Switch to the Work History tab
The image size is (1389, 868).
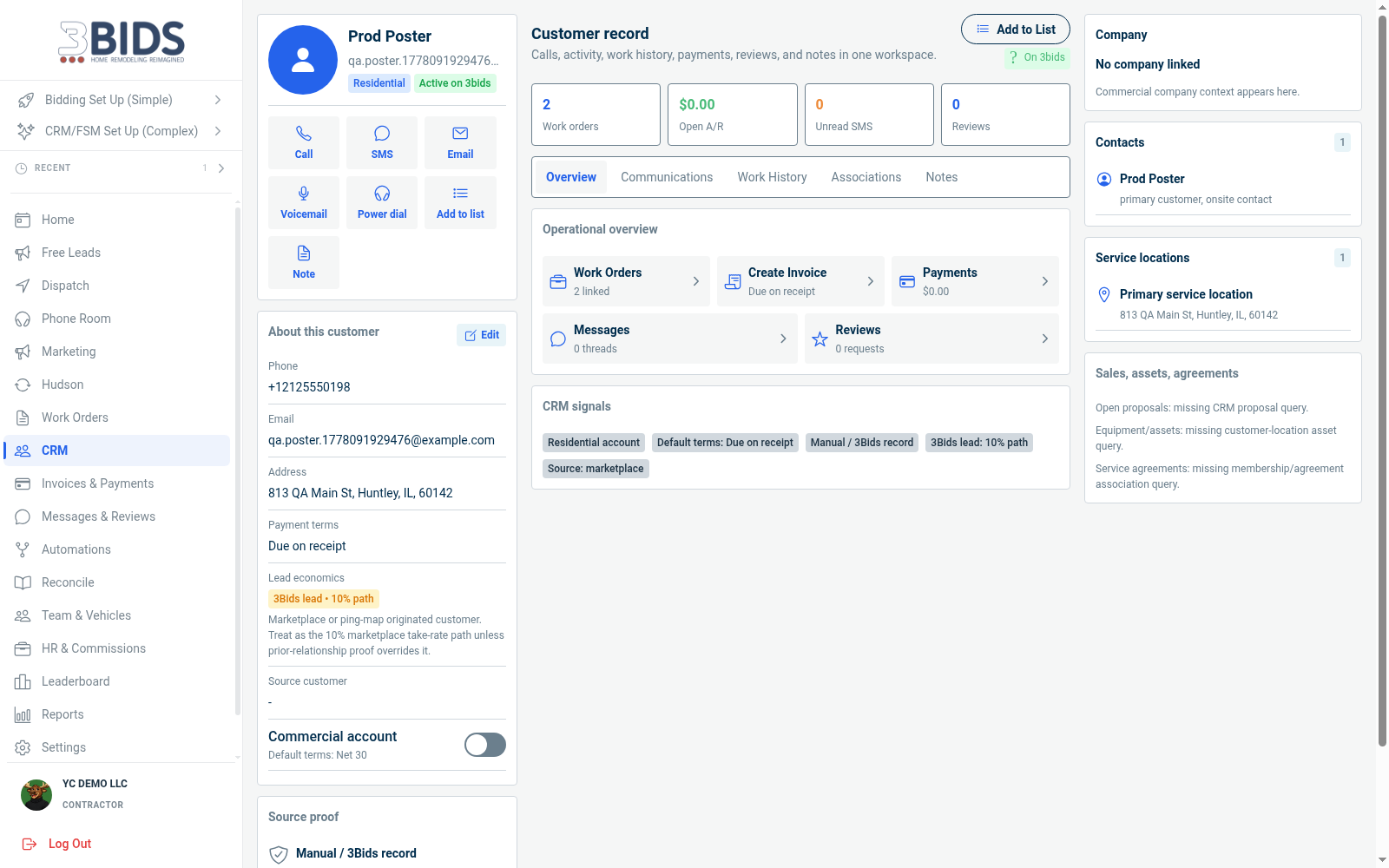[773, 177]
